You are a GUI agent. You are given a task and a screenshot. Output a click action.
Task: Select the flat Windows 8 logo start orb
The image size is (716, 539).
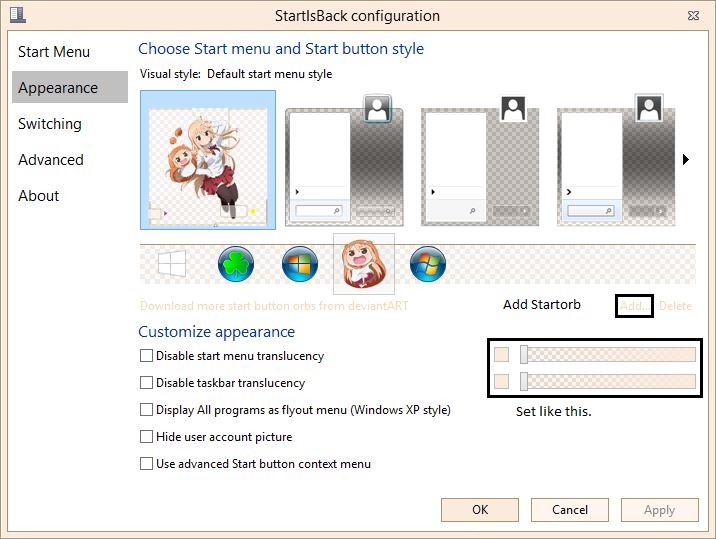click(172, 264)
